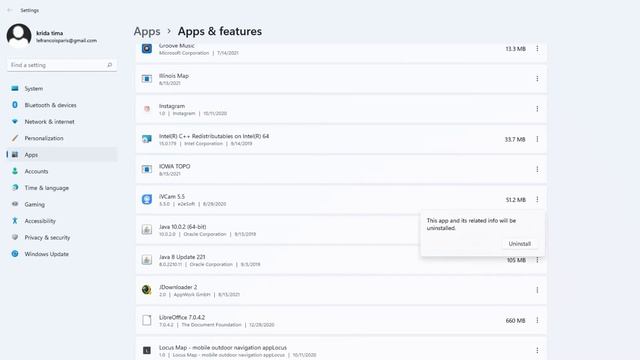Click the JDownloader 2 app icon
640x360 pixels.
click(x=147, y=290)
